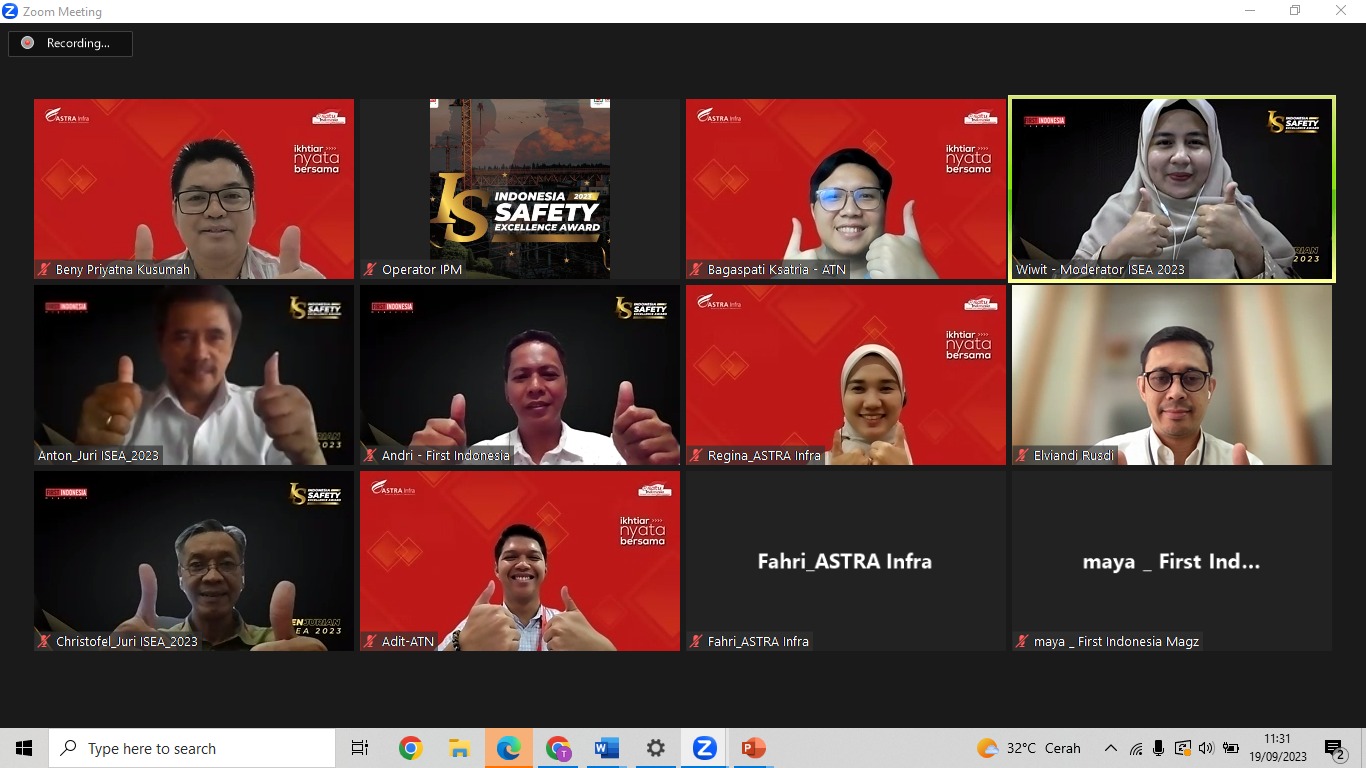1366x768 pixels.
Task: Click the Type here to search box
Action: pyautogui.click(x=192, y=748)
